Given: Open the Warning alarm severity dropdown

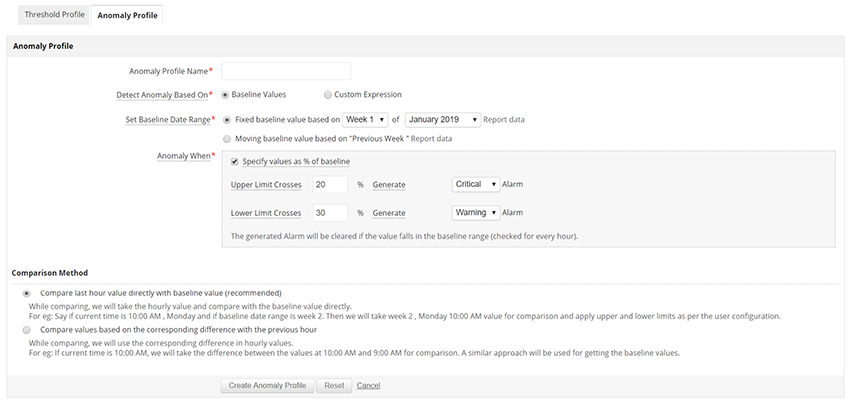Looking at the screenshot, I should (475, 213).
